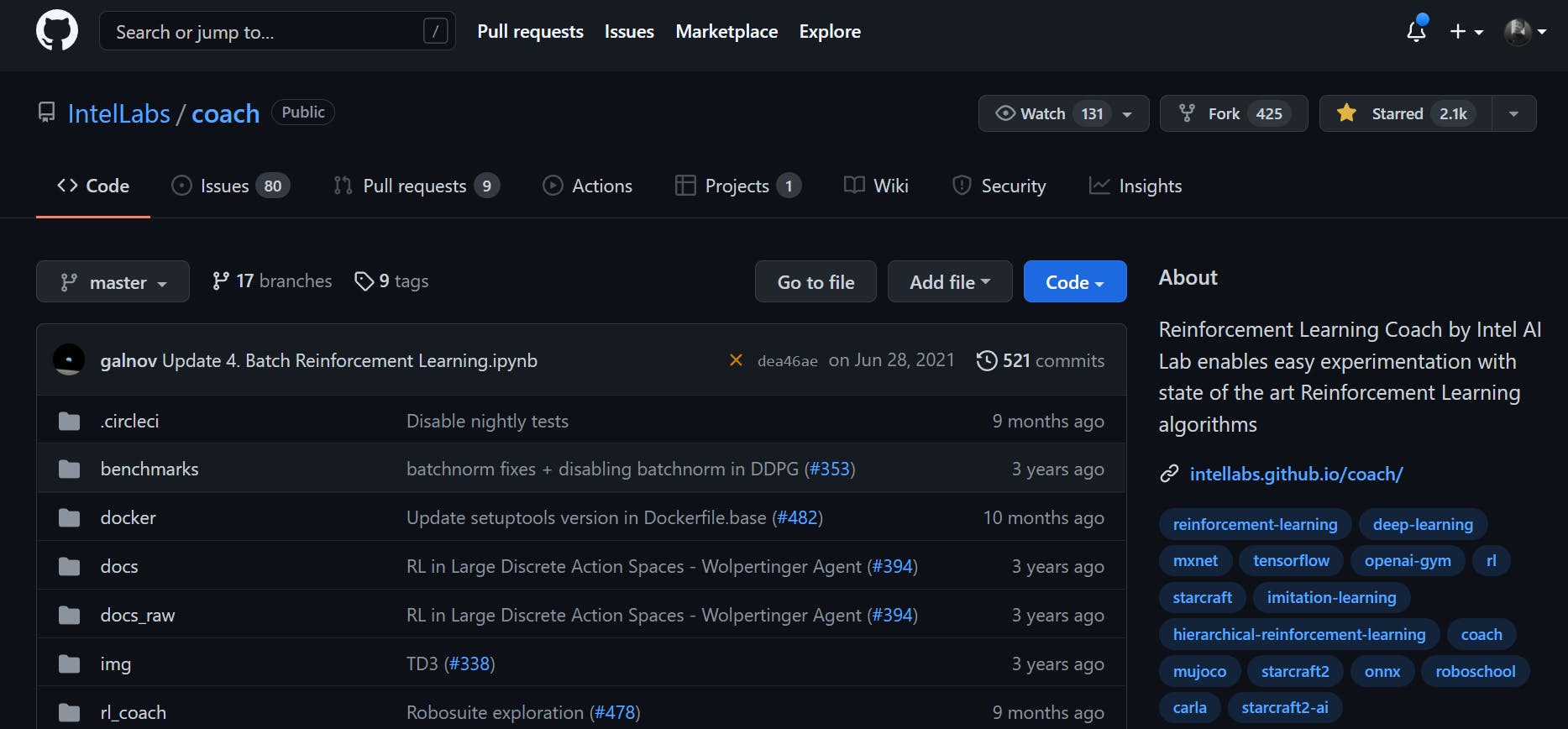Focus the Search or jump to field

277,31
